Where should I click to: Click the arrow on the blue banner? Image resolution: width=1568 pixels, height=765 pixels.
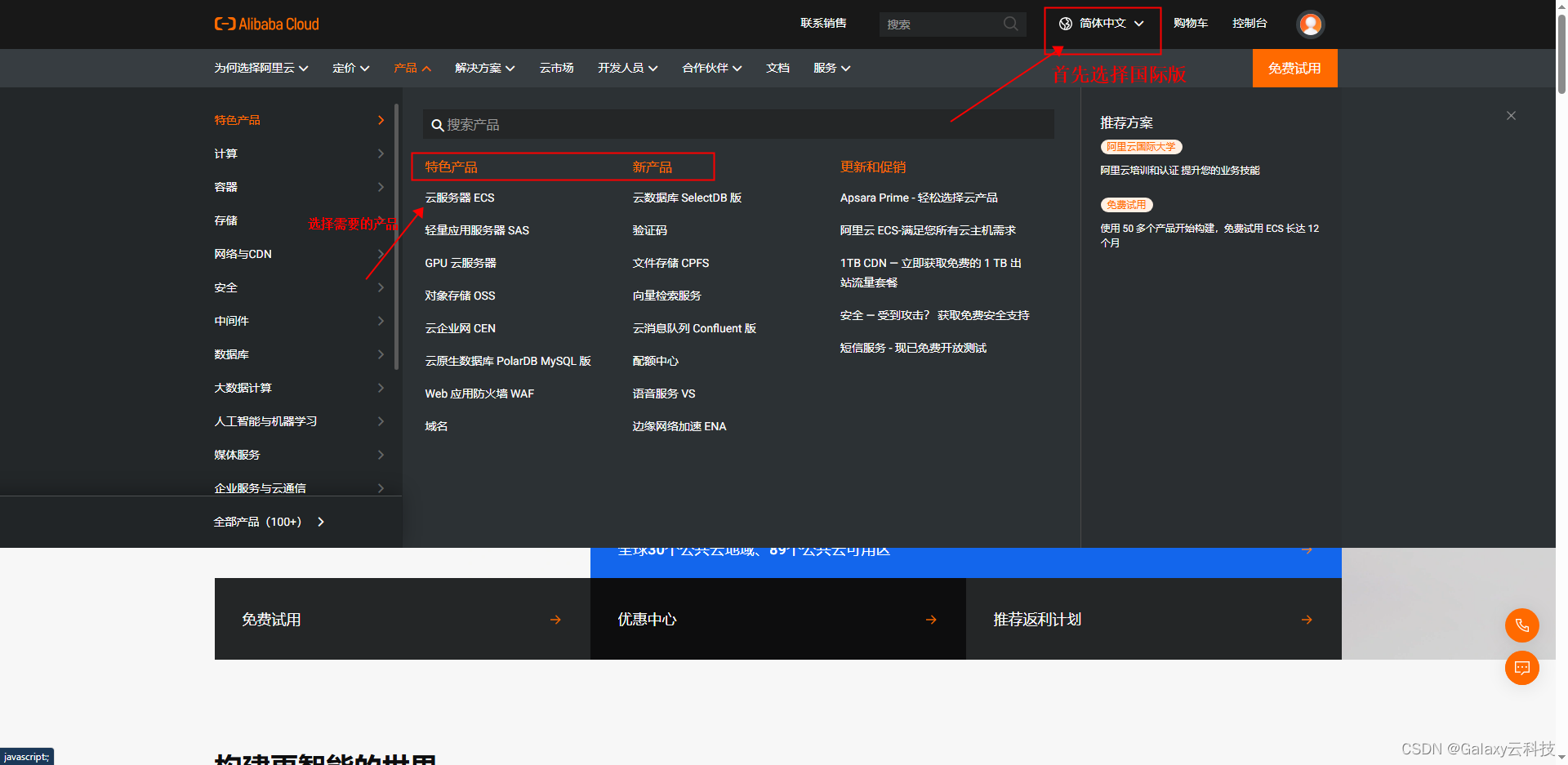pyautogui.click(x=1307, y=551)
